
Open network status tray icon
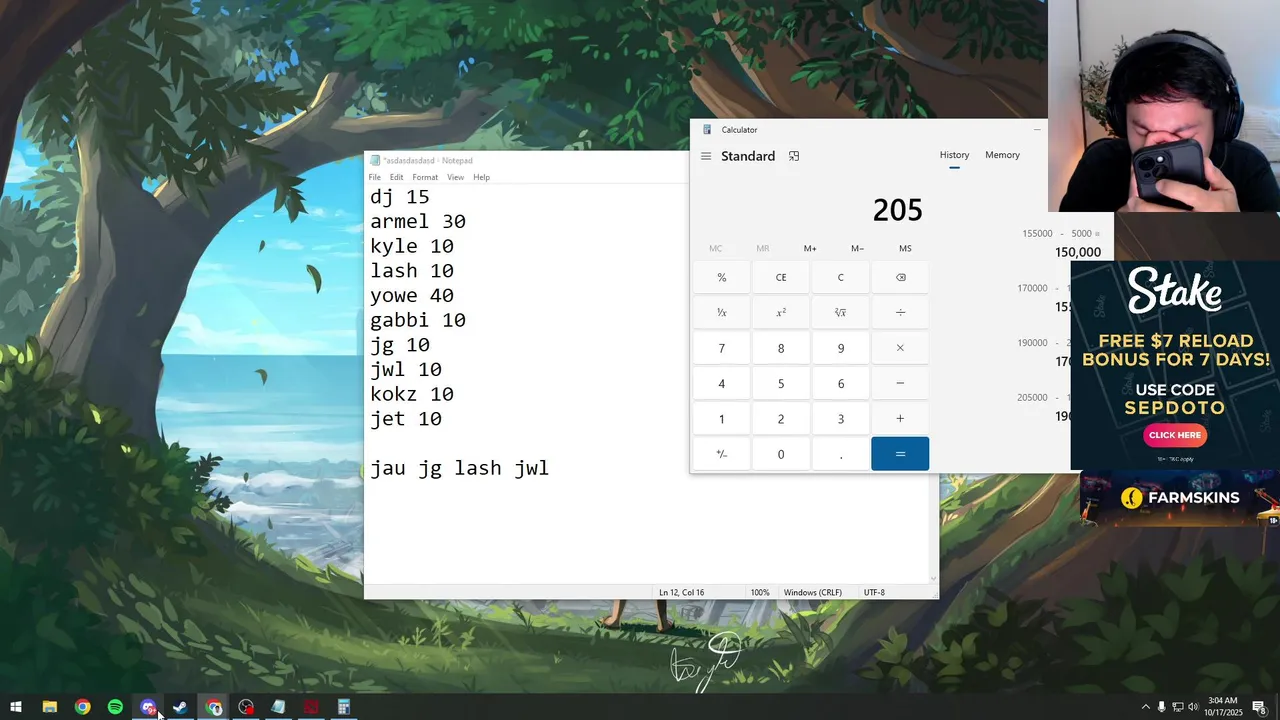tap(1177, 707)
